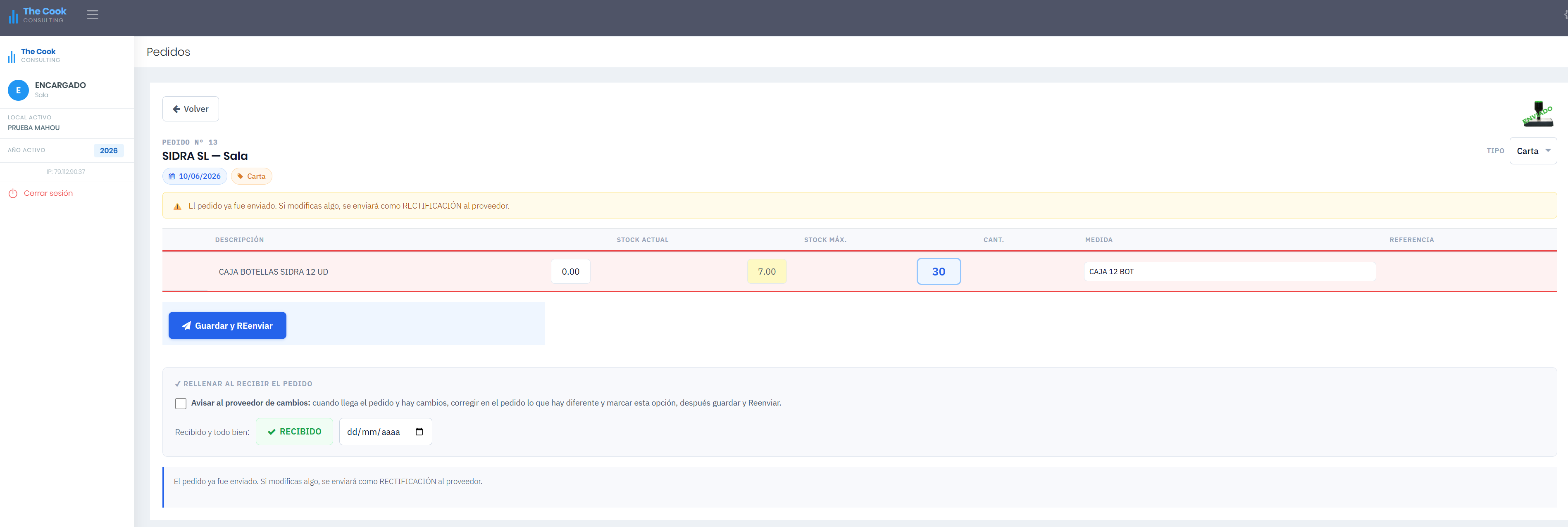
Task: Click the Encargado user avatar
Action: (18, 90)
